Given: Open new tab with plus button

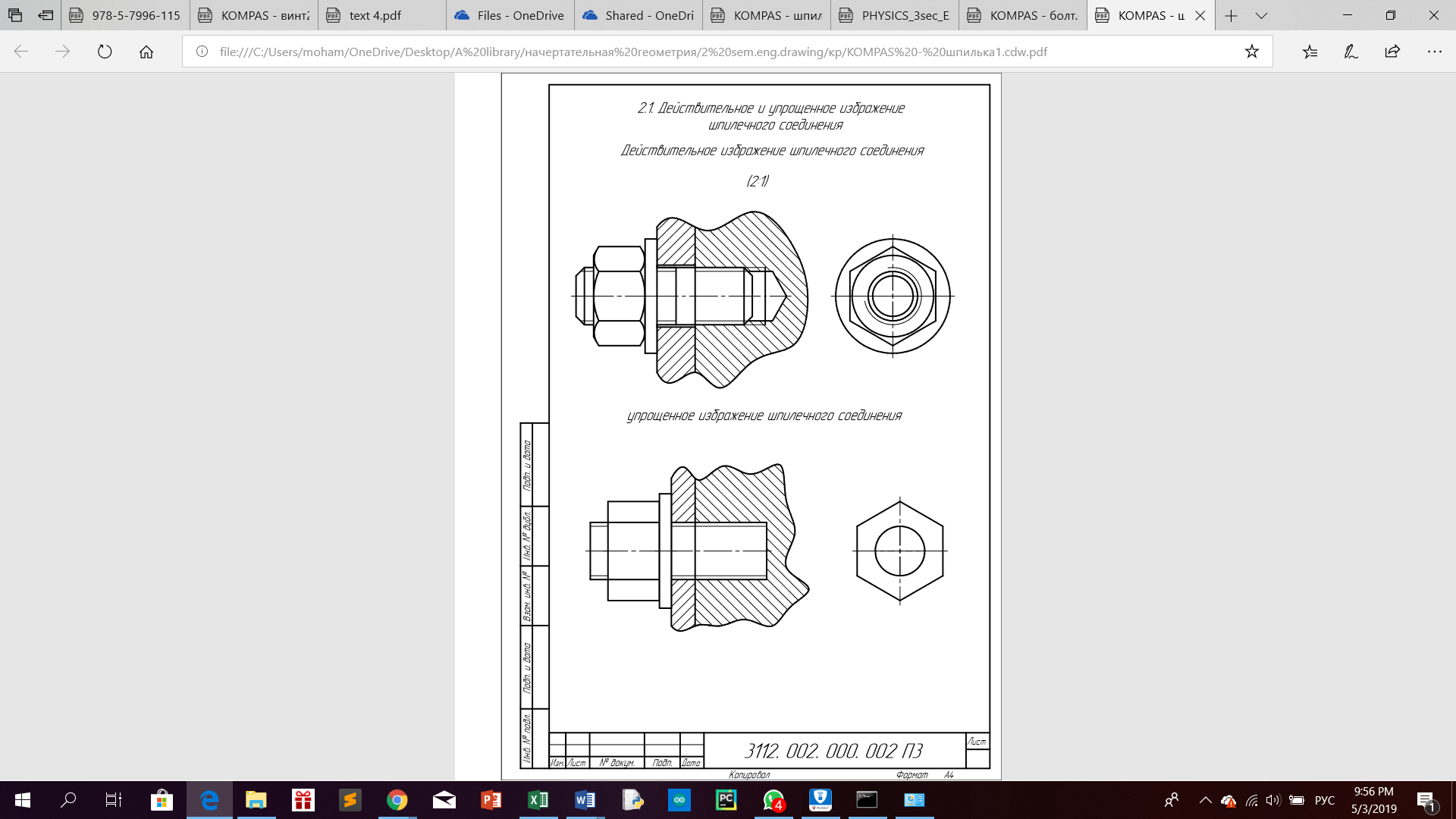Looking at the screenshot, I should pyautogui.click(x=1231, y=15).
